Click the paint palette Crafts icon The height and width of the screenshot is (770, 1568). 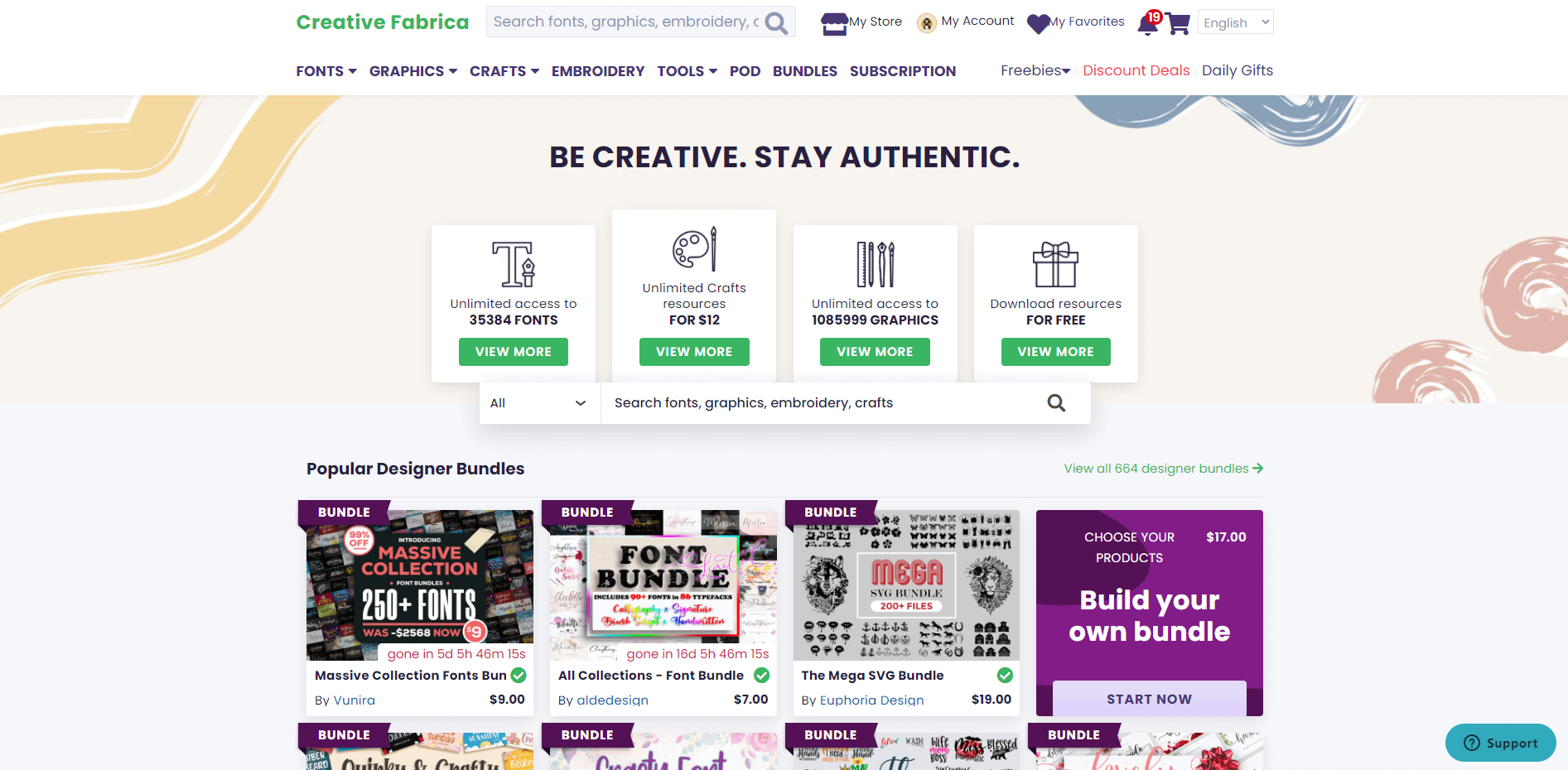(694, 248)
